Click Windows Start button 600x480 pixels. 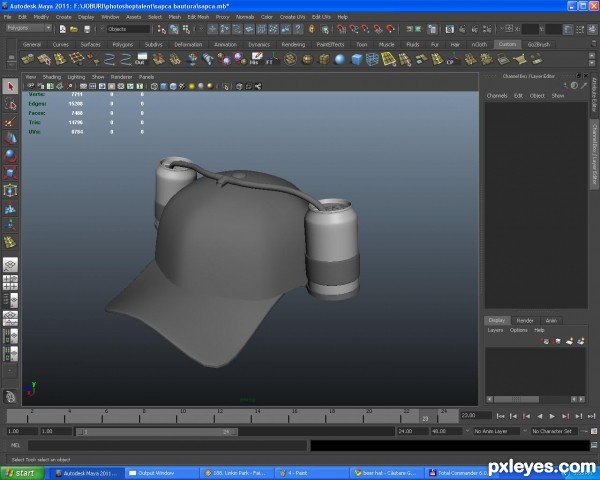pyautogui.click(x=22, y=473)
